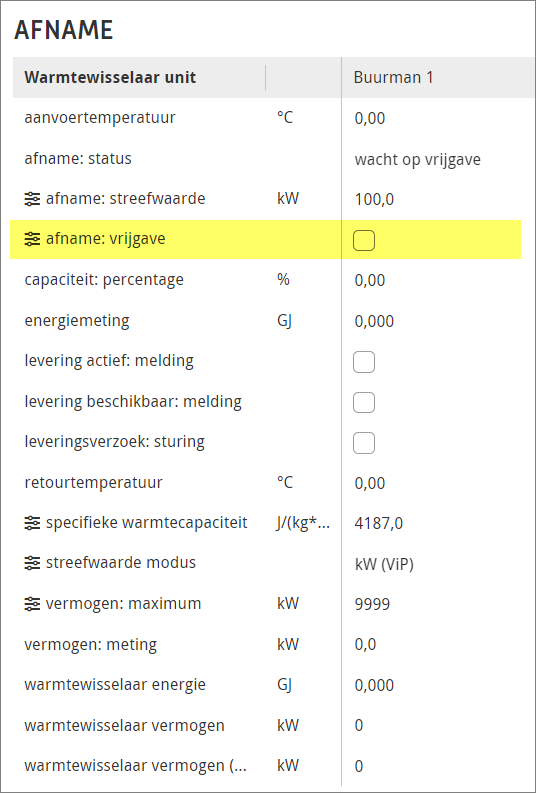
Task: Click sliders icon beside vermogen: maximum
Action: (x=32, y=604)
